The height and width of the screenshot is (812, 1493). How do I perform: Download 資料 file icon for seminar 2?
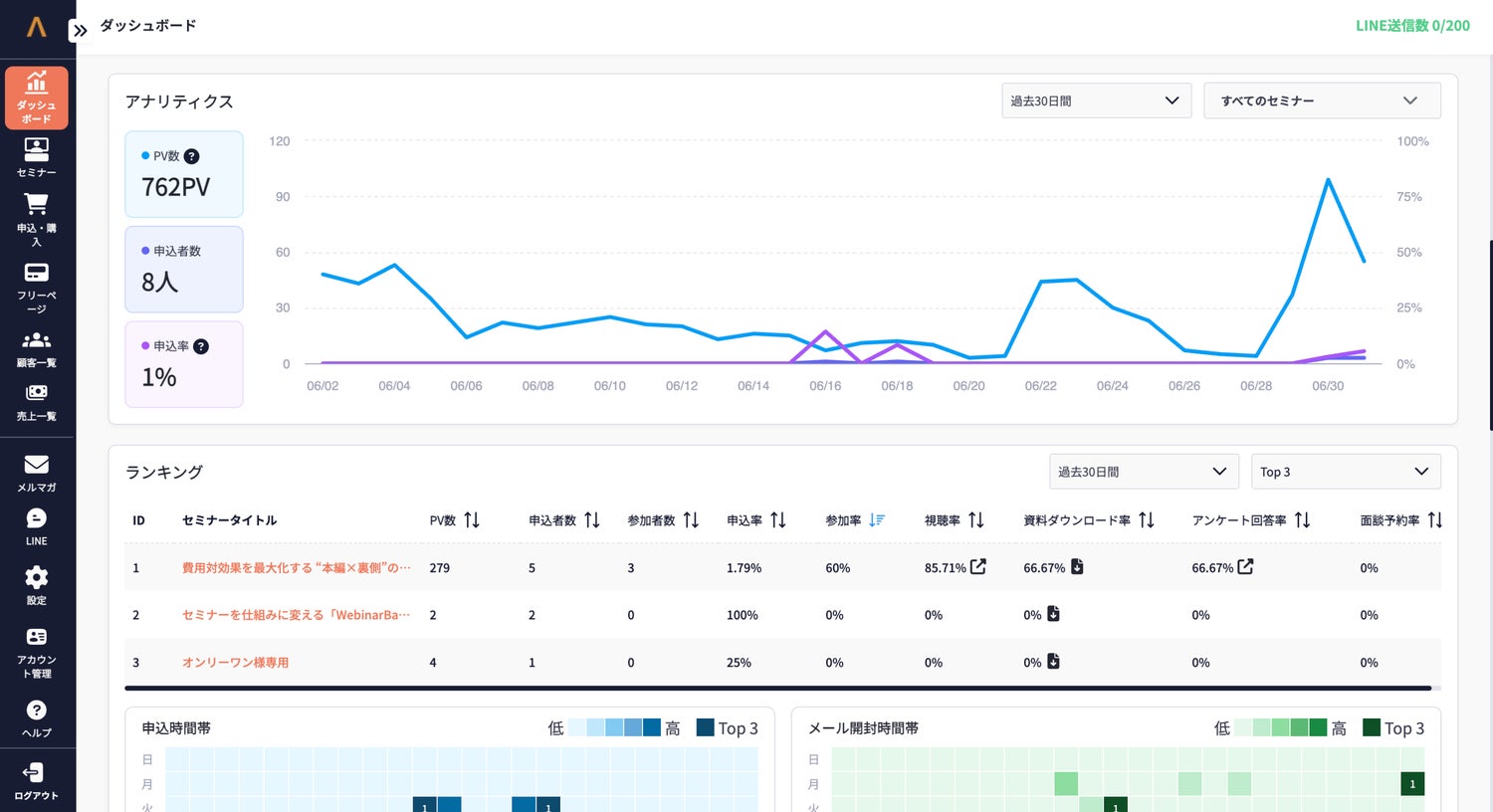tap(1053, 614)
